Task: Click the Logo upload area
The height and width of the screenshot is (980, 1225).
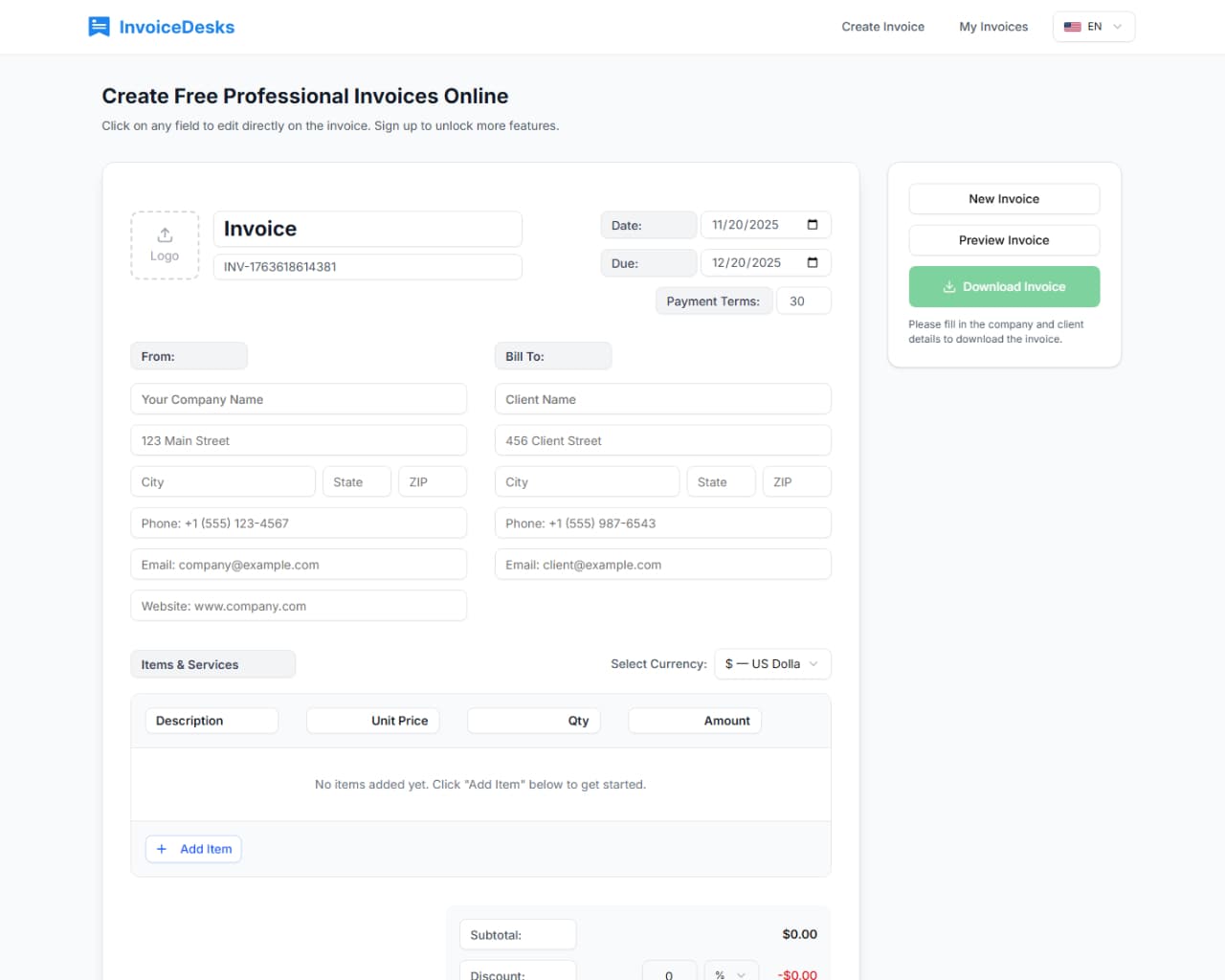Action: [164, 245]
